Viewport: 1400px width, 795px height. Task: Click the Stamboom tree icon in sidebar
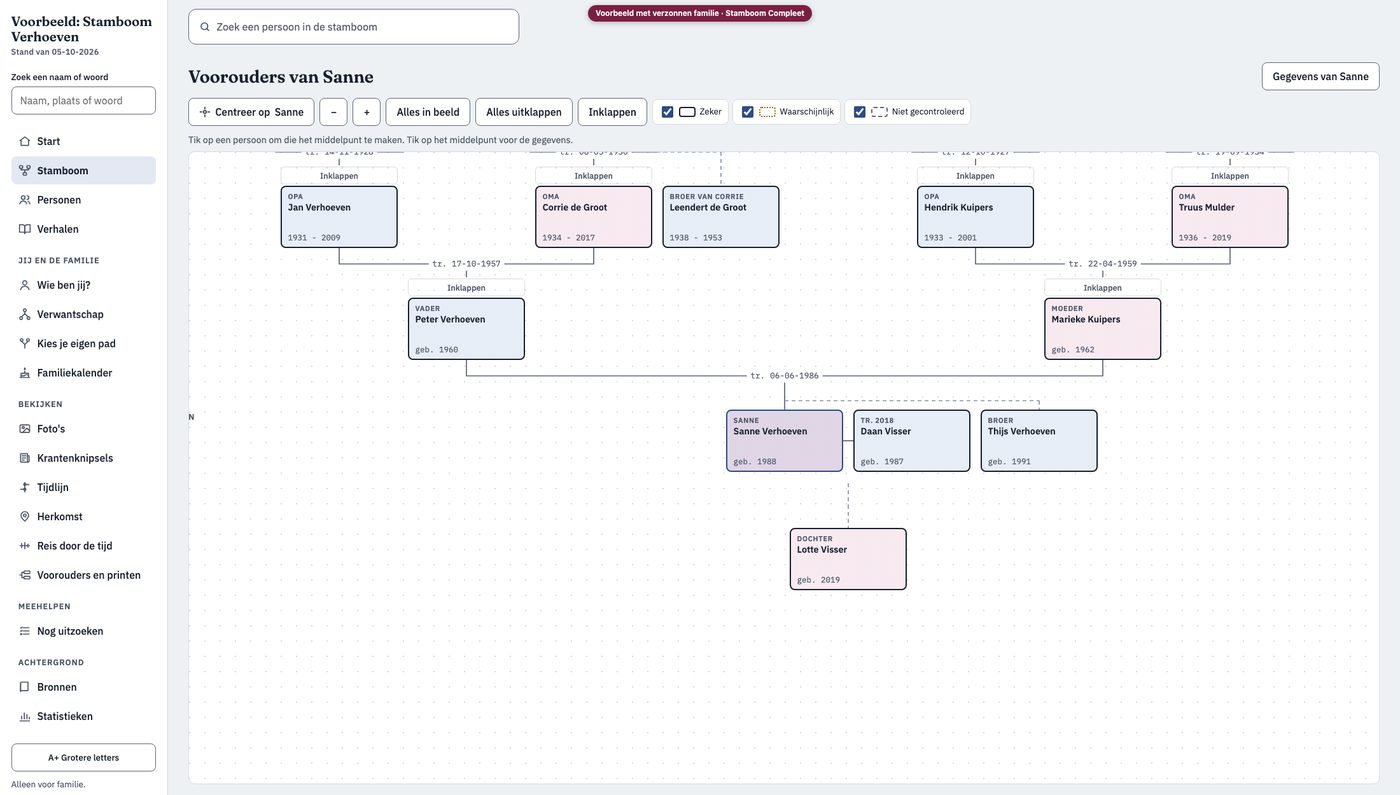coord(25,171)
